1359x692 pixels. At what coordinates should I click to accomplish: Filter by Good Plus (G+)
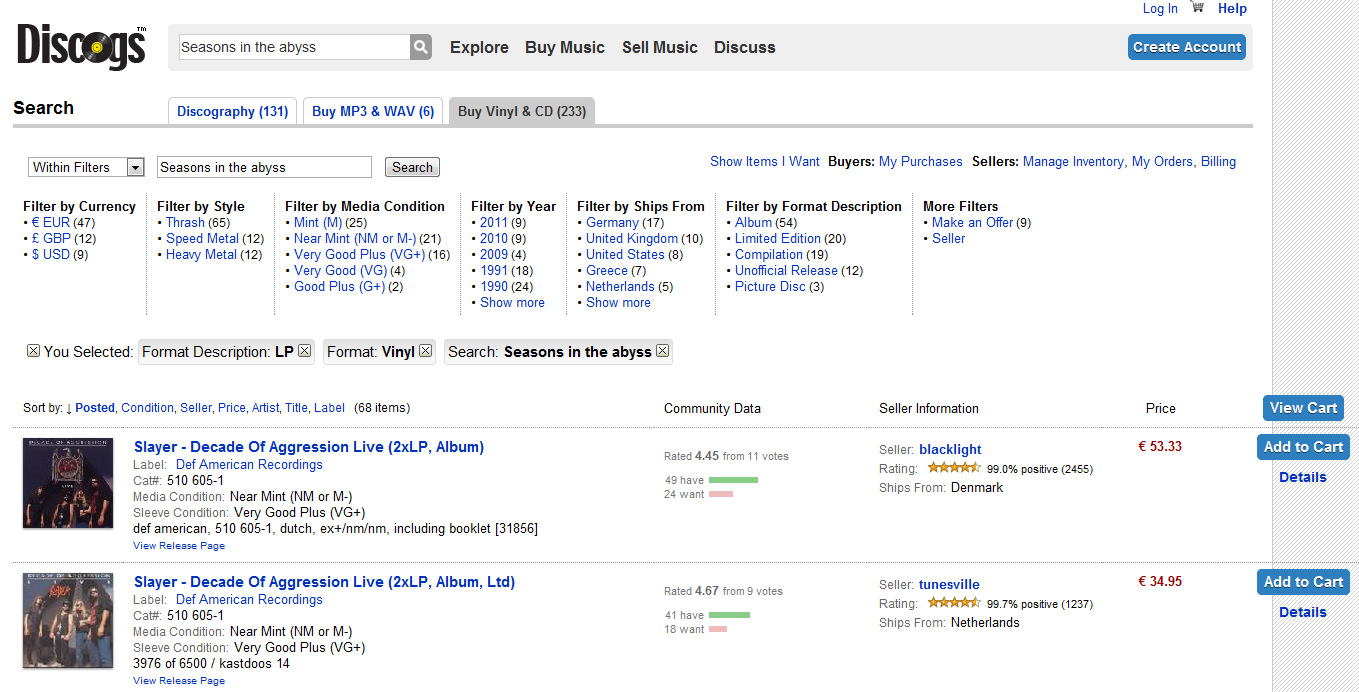(339, 286)
